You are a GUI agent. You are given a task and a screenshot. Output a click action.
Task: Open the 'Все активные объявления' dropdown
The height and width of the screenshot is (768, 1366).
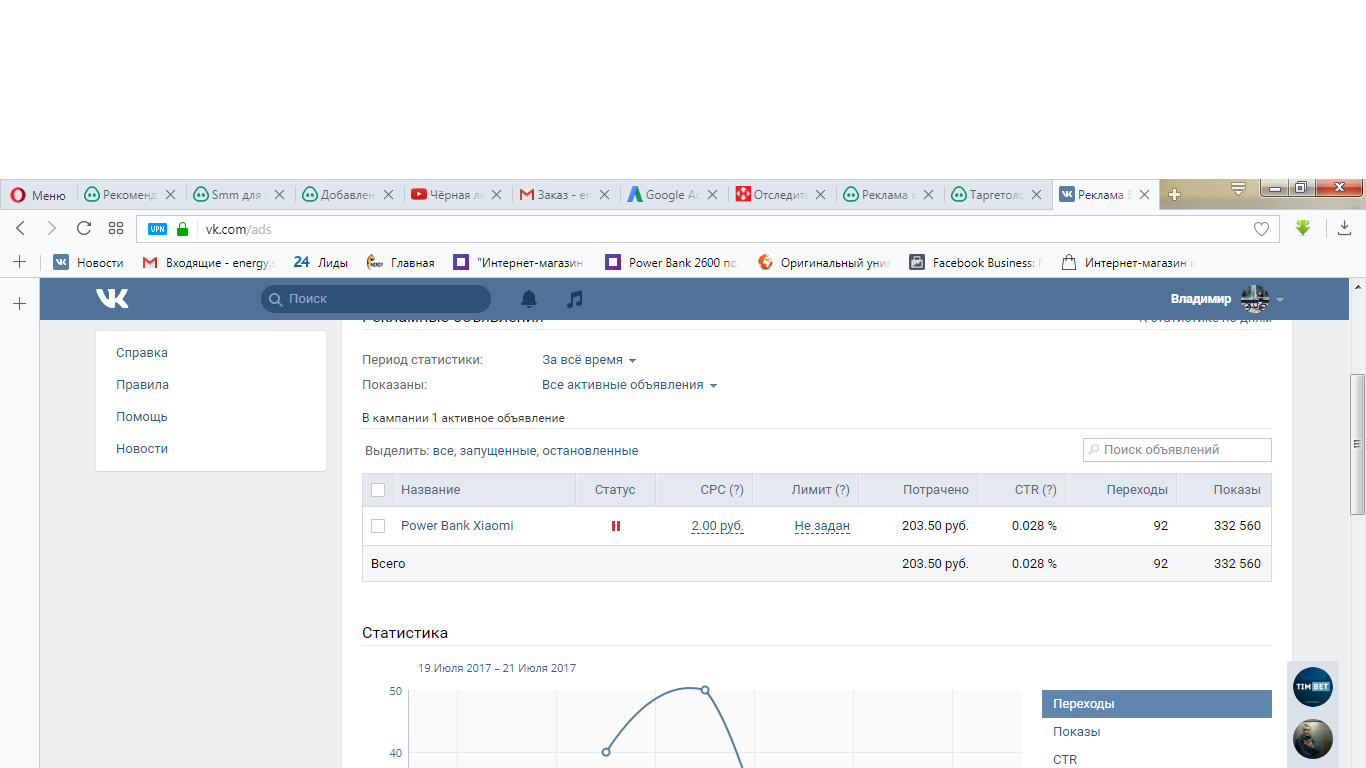pos(629,385)
